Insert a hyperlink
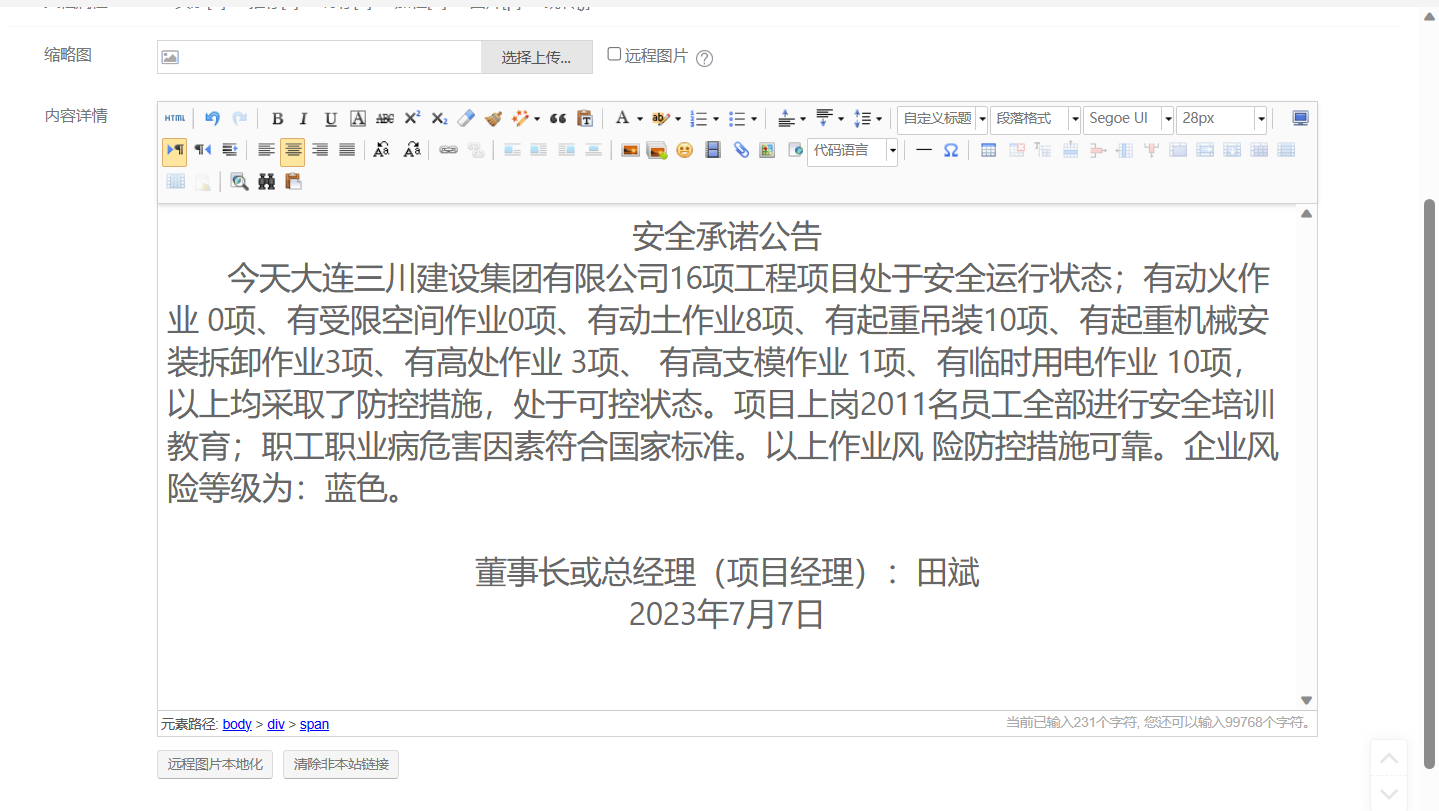Image resolution: width=1439 pixels, height=811 pixels. [x=448, y=150]
